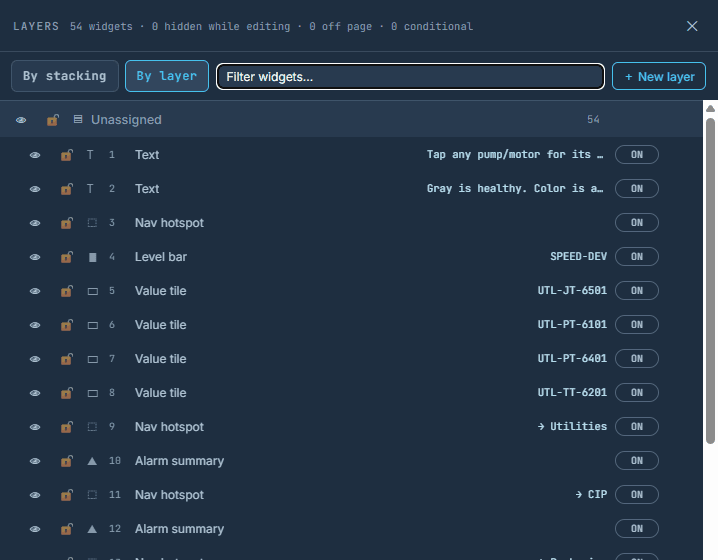Hide widget 2 Text via eye icon
718x560 pixels.
click(35, 189)
